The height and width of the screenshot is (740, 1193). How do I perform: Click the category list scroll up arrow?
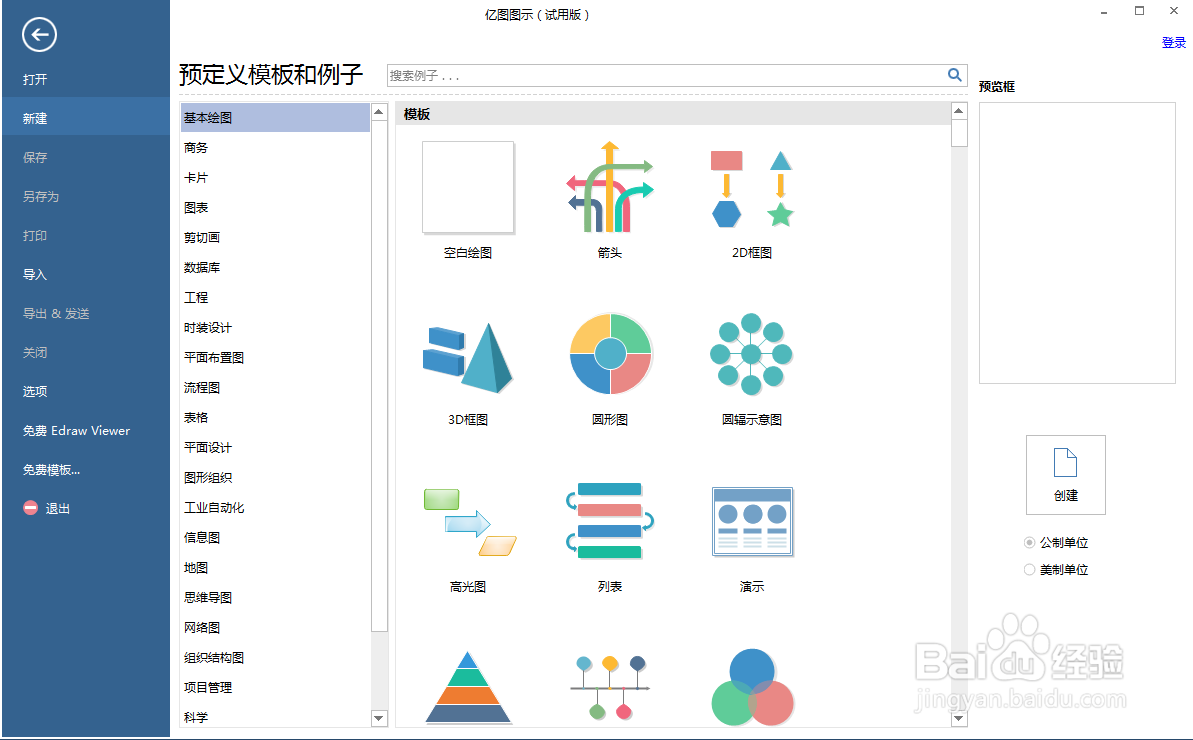click(379, 112)
